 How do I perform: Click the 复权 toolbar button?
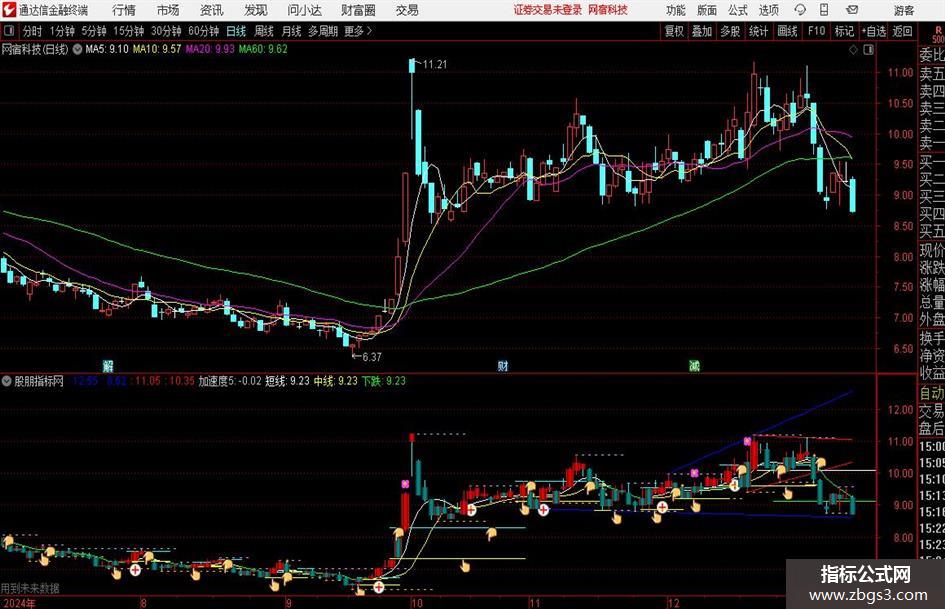[x=674, y=31]
